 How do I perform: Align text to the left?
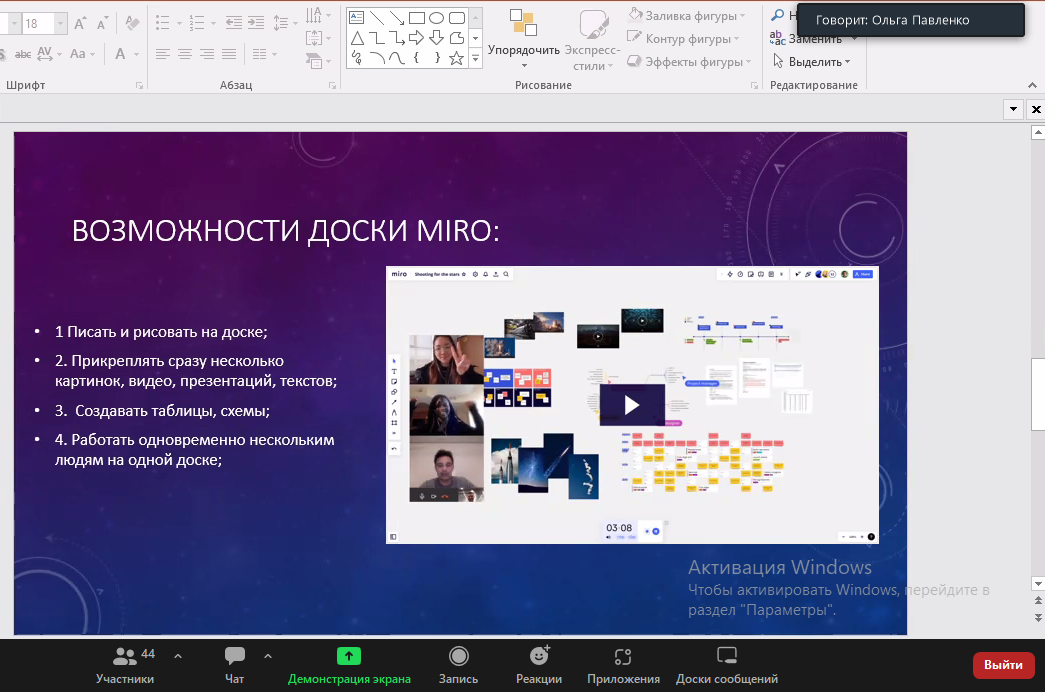163,54
